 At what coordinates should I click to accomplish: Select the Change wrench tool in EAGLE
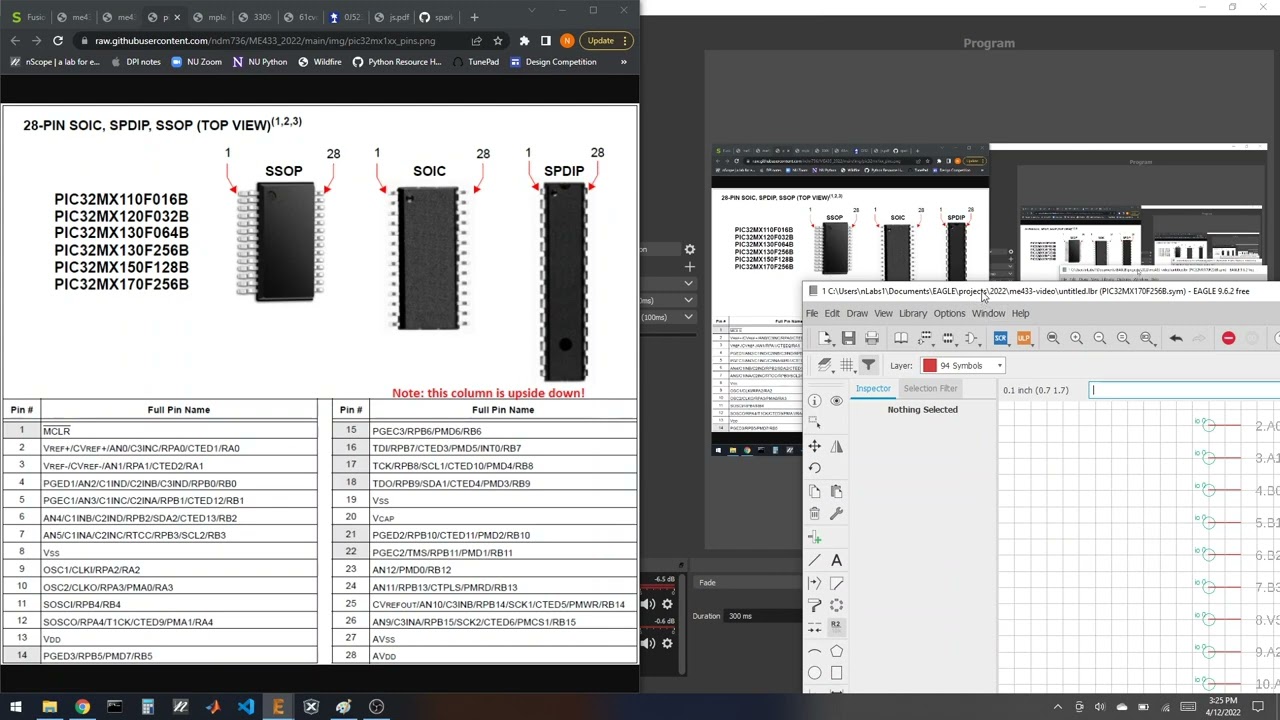pos(837,513)
